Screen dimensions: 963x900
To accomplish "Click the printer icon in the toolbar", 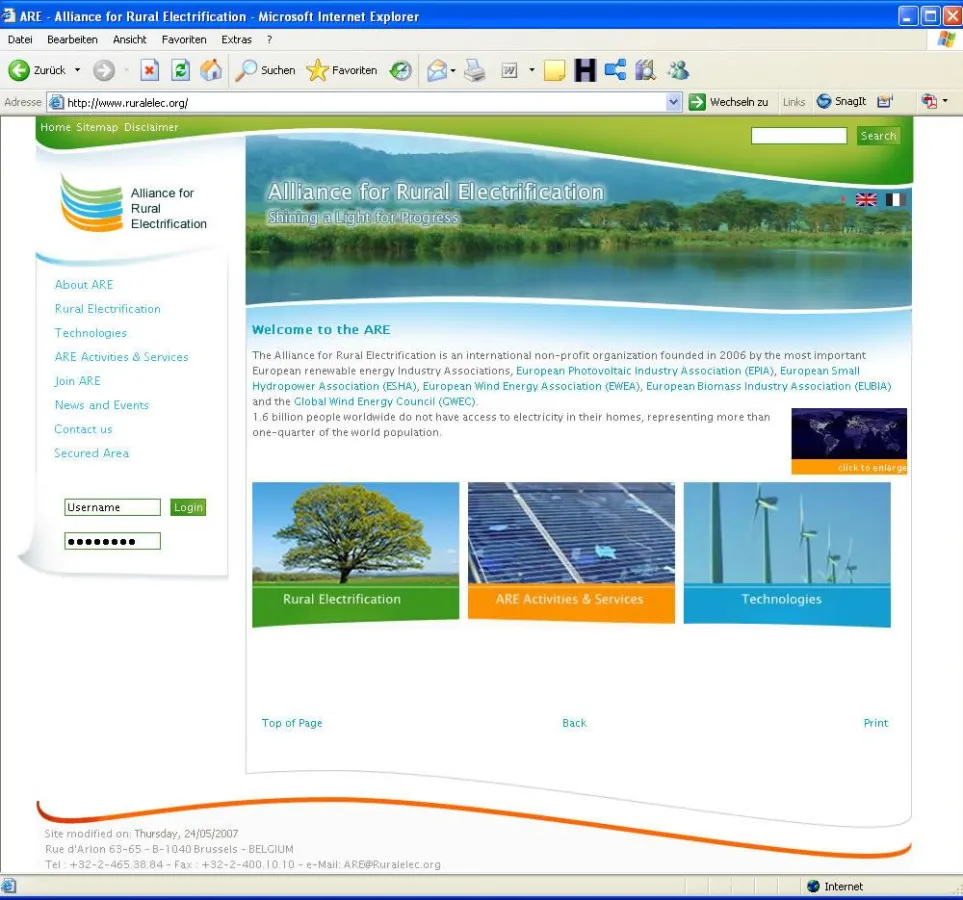I will 474,70.
